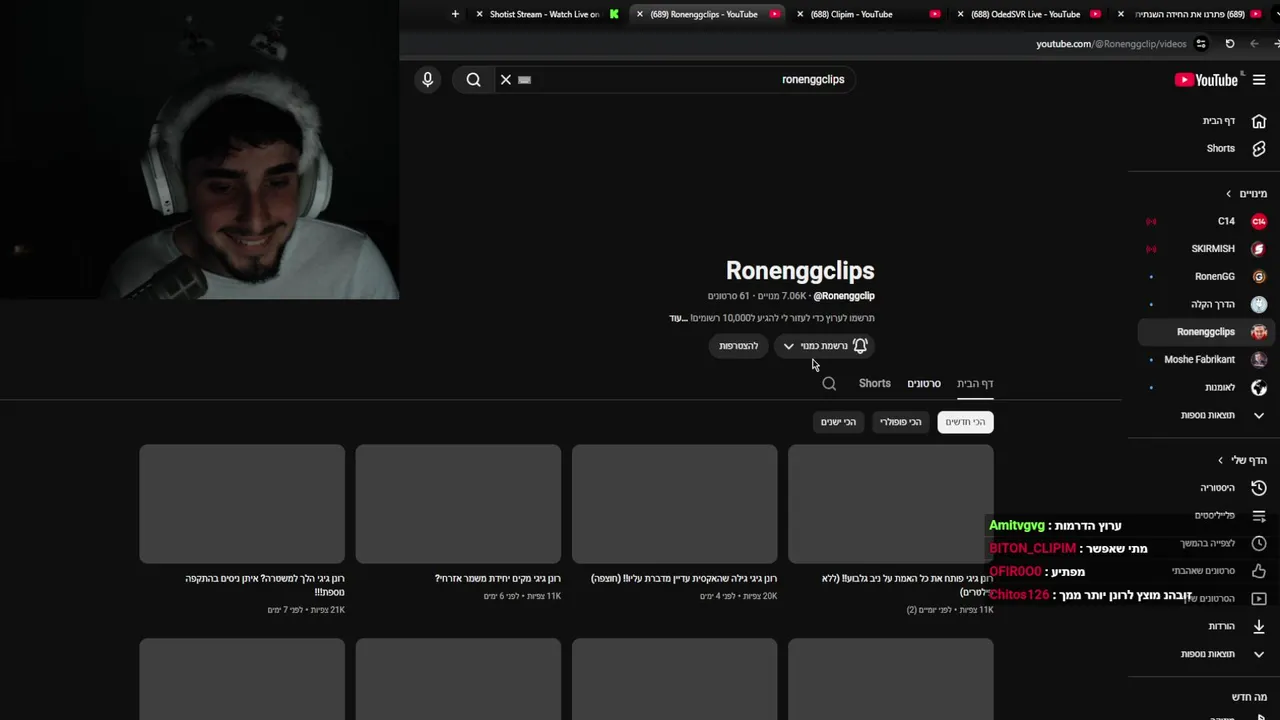Screen dimensions: 1280x720
Task: Switch to the channel's Shorts tab
Action: [x=874, y=384]
